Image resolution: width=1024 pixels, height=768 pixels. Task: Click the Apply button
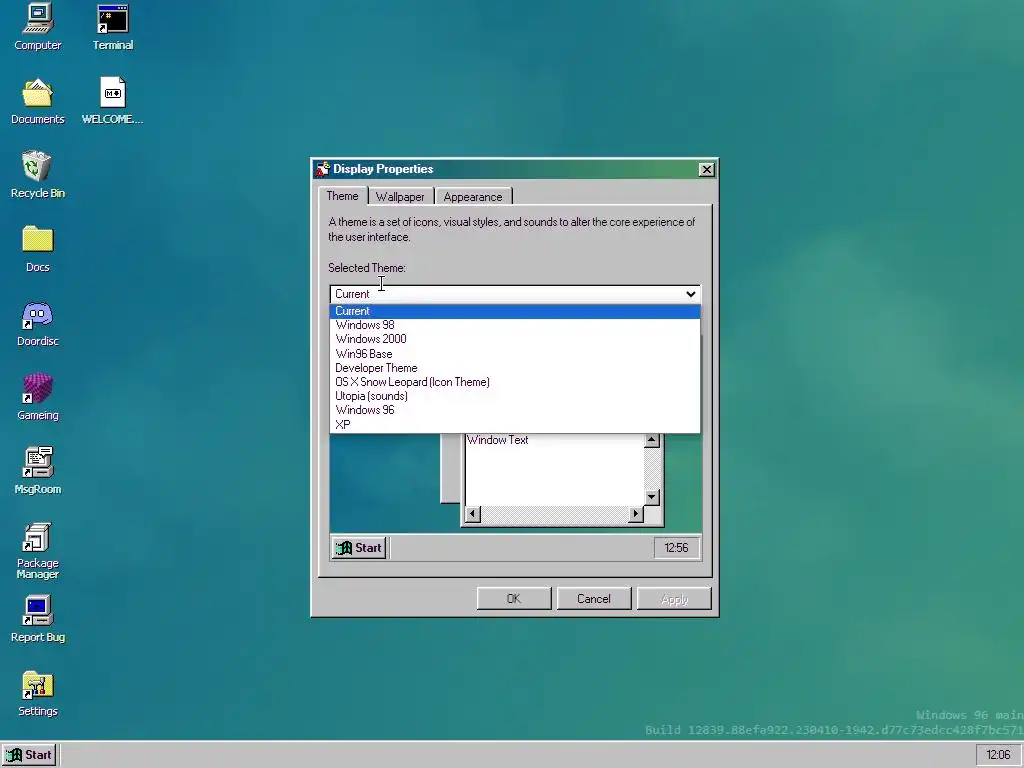click(674, 599)
